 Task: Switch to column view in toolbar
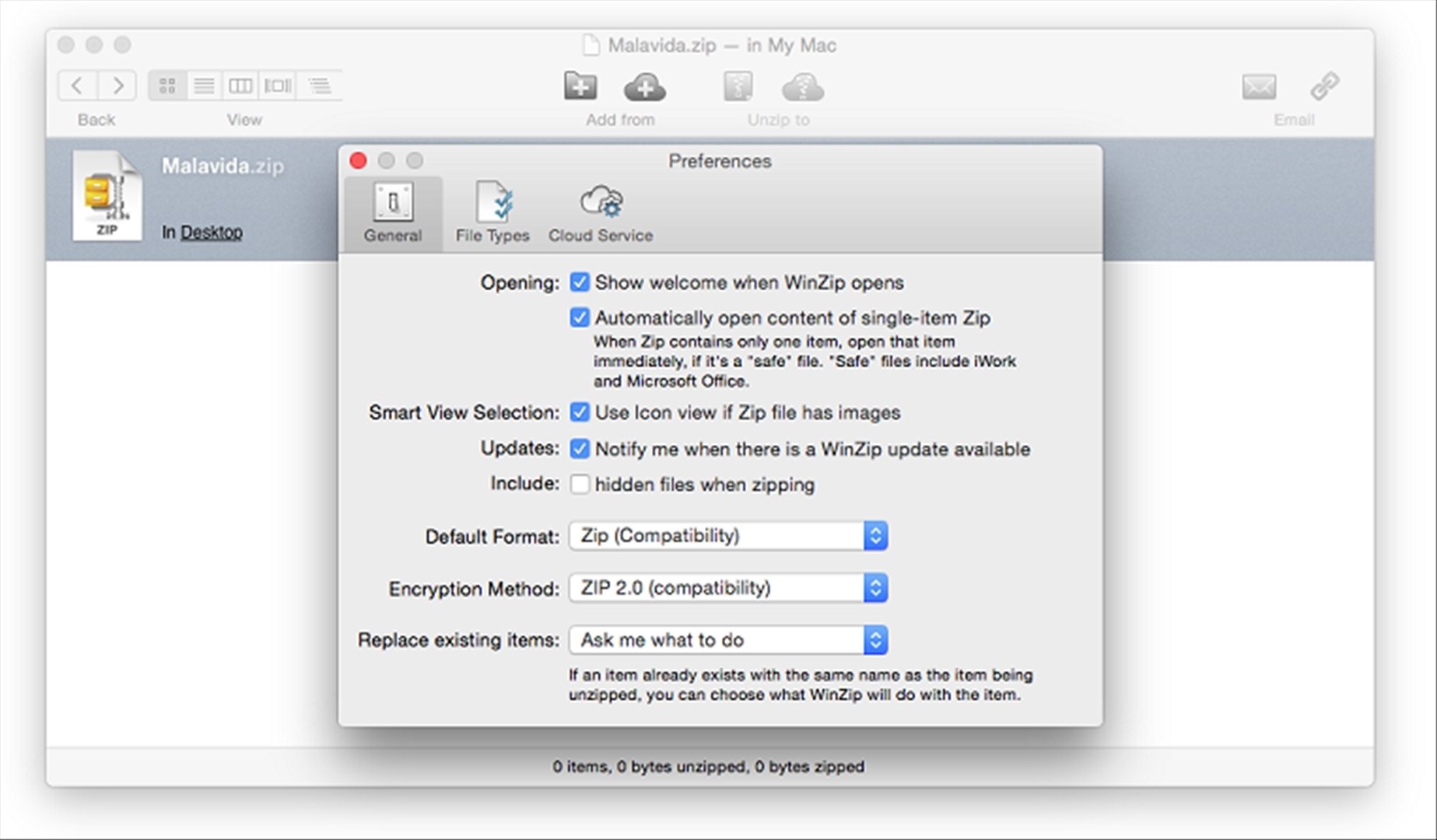[x=240, y=85]
